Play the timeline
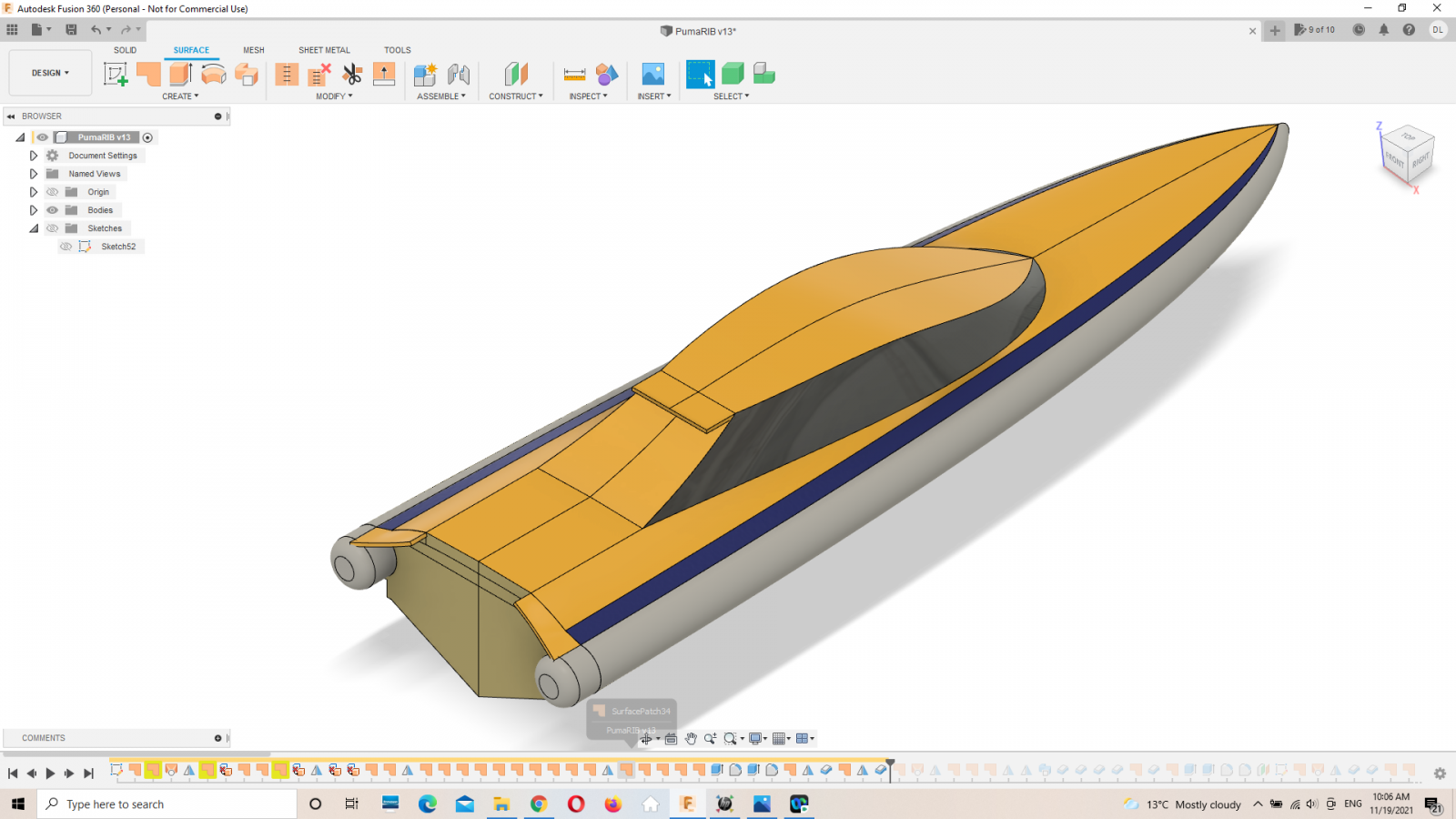The image size is (1456, 819). click(50, 773)
